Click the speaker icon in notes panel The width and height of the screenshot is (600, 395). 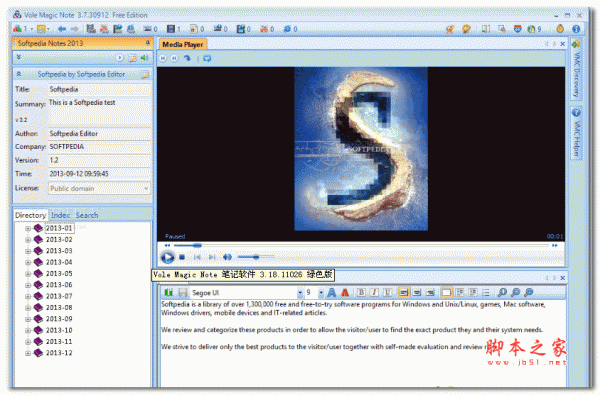click(x=144, y=58)
